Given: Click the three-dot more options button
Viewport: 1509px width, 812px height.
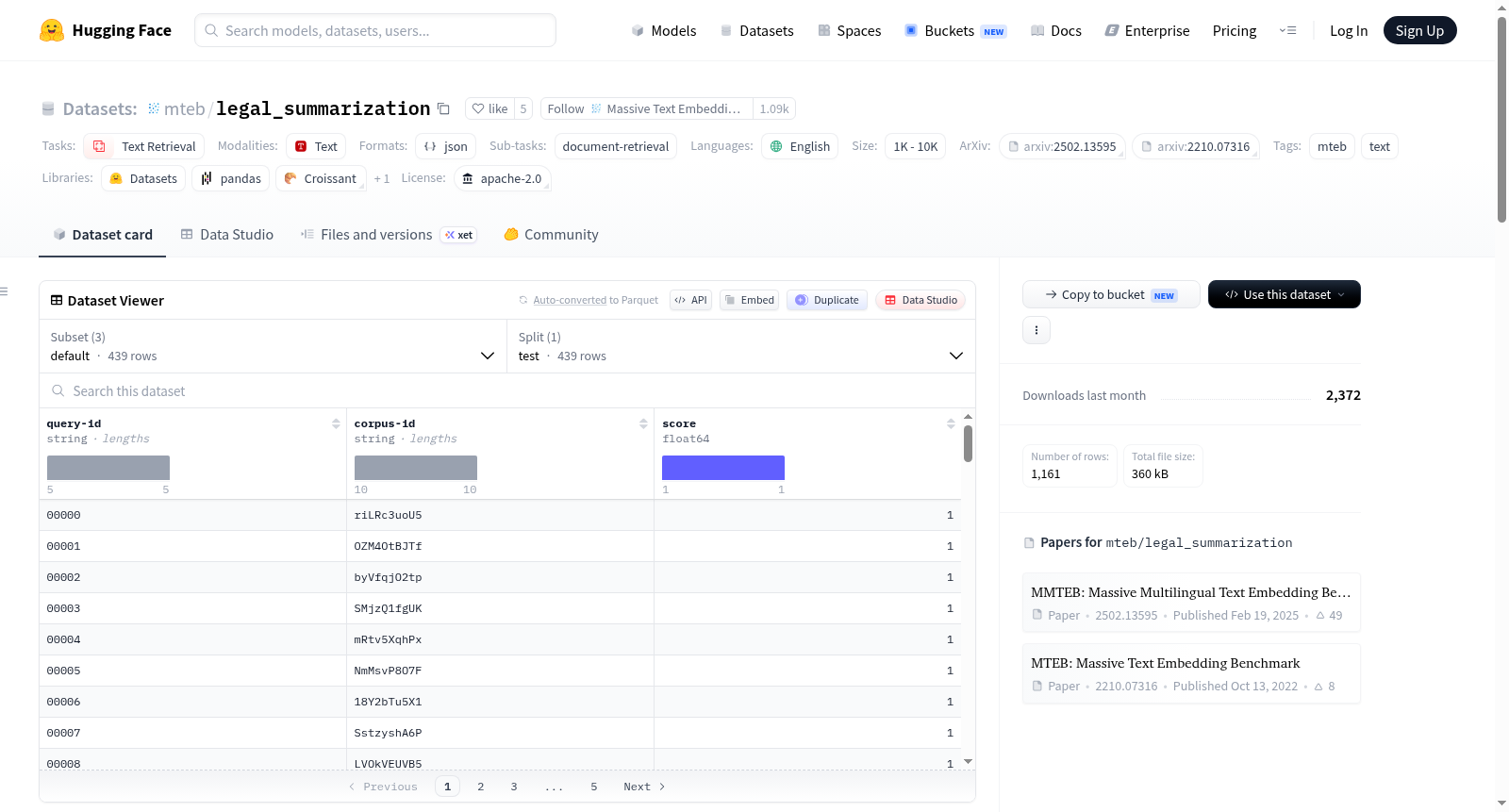Looking at the screenshot, I should point(1036,330).
